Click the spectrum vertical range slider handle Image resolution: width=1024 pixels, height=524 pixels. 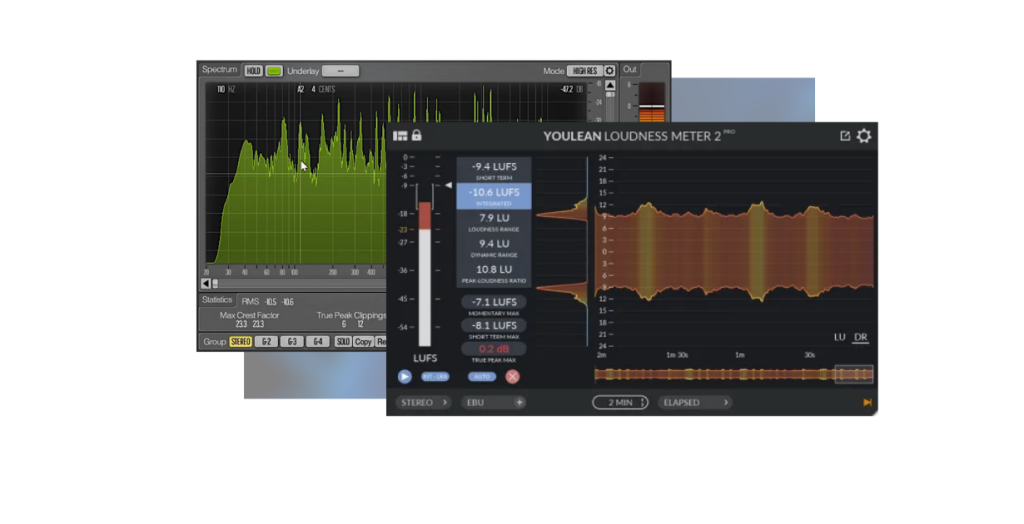(x=610, y=95)
